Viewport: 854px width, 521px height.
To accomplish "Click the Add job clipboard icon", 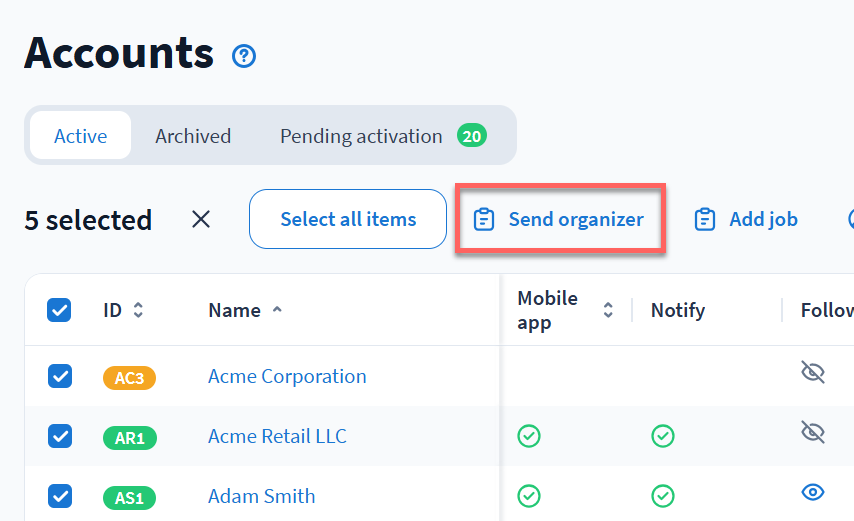I will [705, 219].
